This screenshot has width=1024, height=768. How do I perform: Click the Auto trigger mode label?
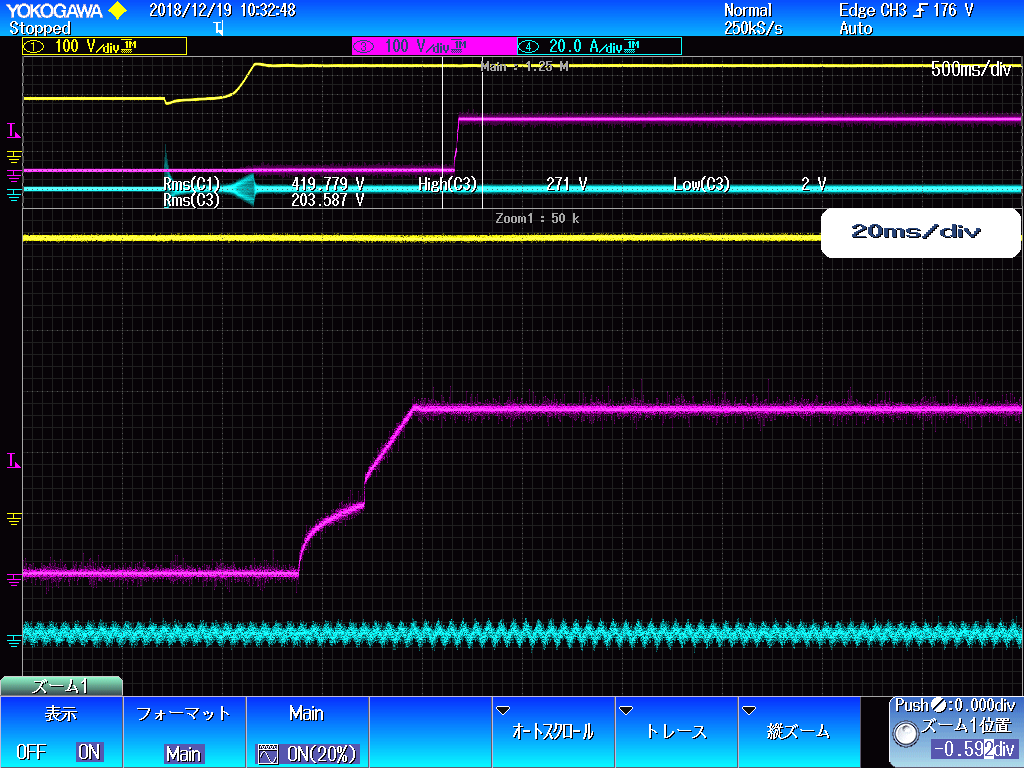[x=856, y=28]
